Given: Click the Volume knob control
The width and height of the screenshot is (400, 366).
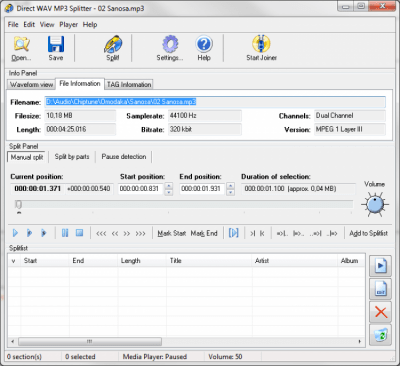Looking at the screenshot, I should [x=375, y=204].
